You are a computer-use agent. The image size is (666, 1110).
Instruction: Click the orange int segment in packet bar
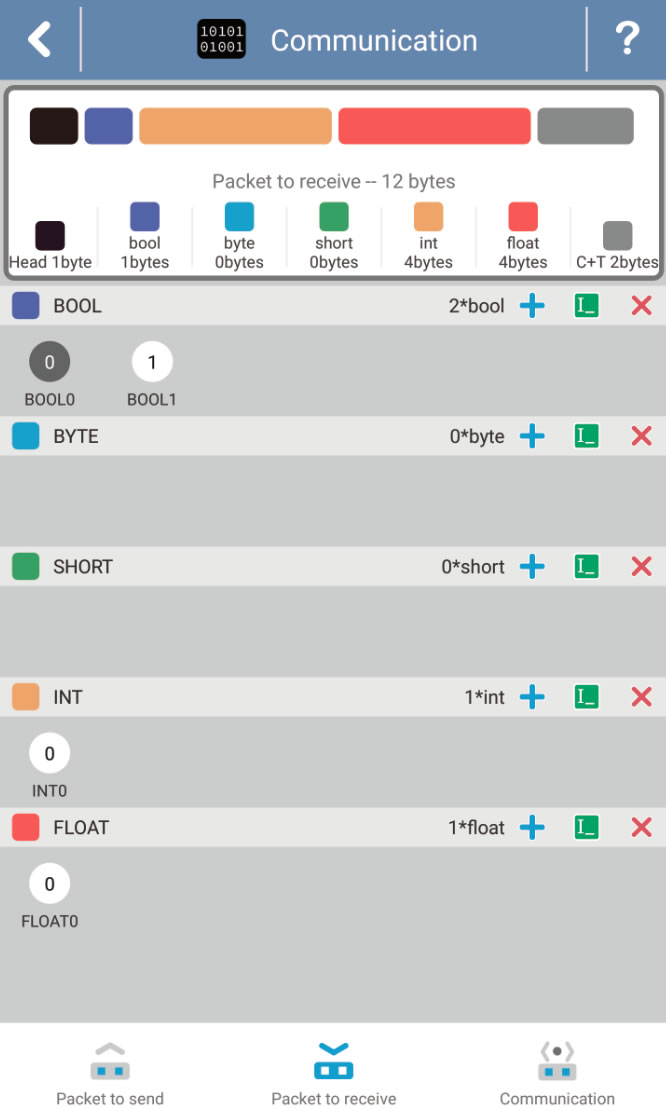click(235, 126)
